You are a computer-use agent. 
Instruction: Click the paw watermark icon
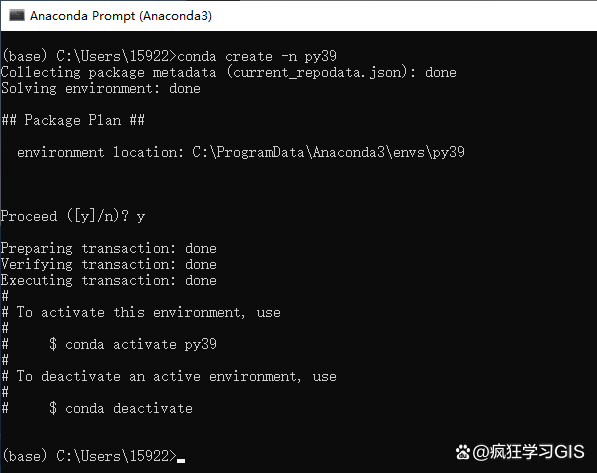tap(463, 452)
